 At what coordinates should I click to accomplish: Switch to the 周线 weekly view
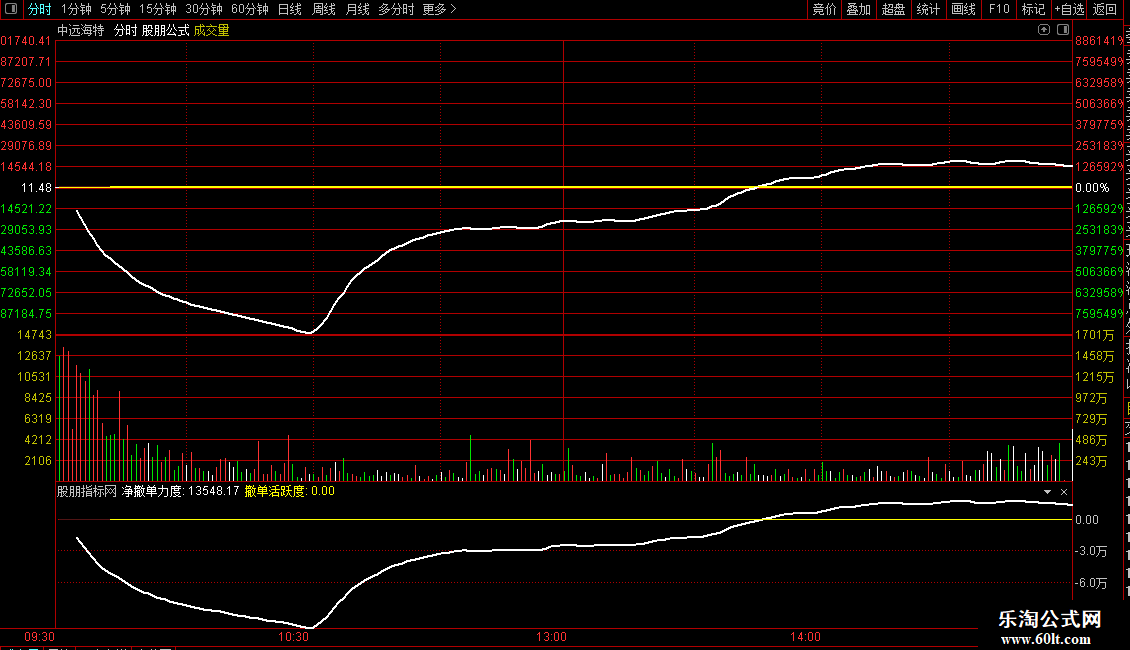click(x=324, y=9)
